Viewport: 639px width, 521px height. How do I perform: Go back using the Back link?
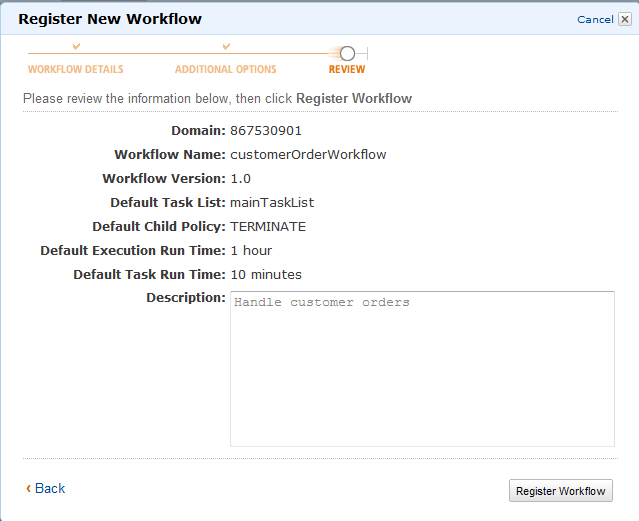pyautogui.click(x=50, y=488)
